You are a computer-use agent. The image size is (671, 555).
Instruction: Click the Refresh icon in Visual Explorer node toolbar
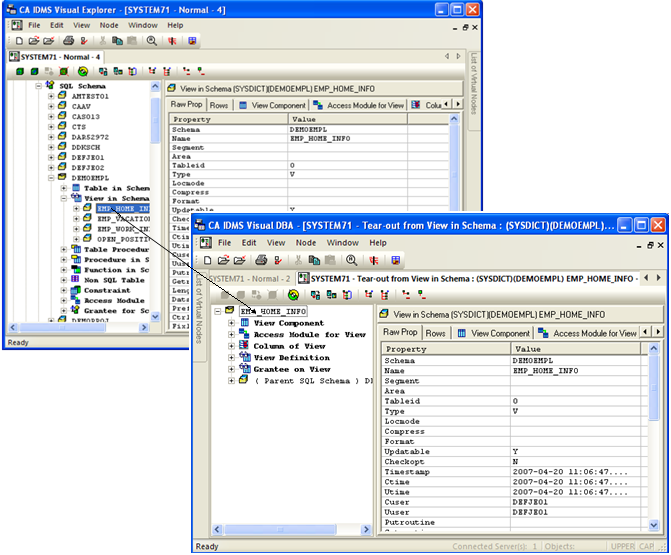(83, 71)
